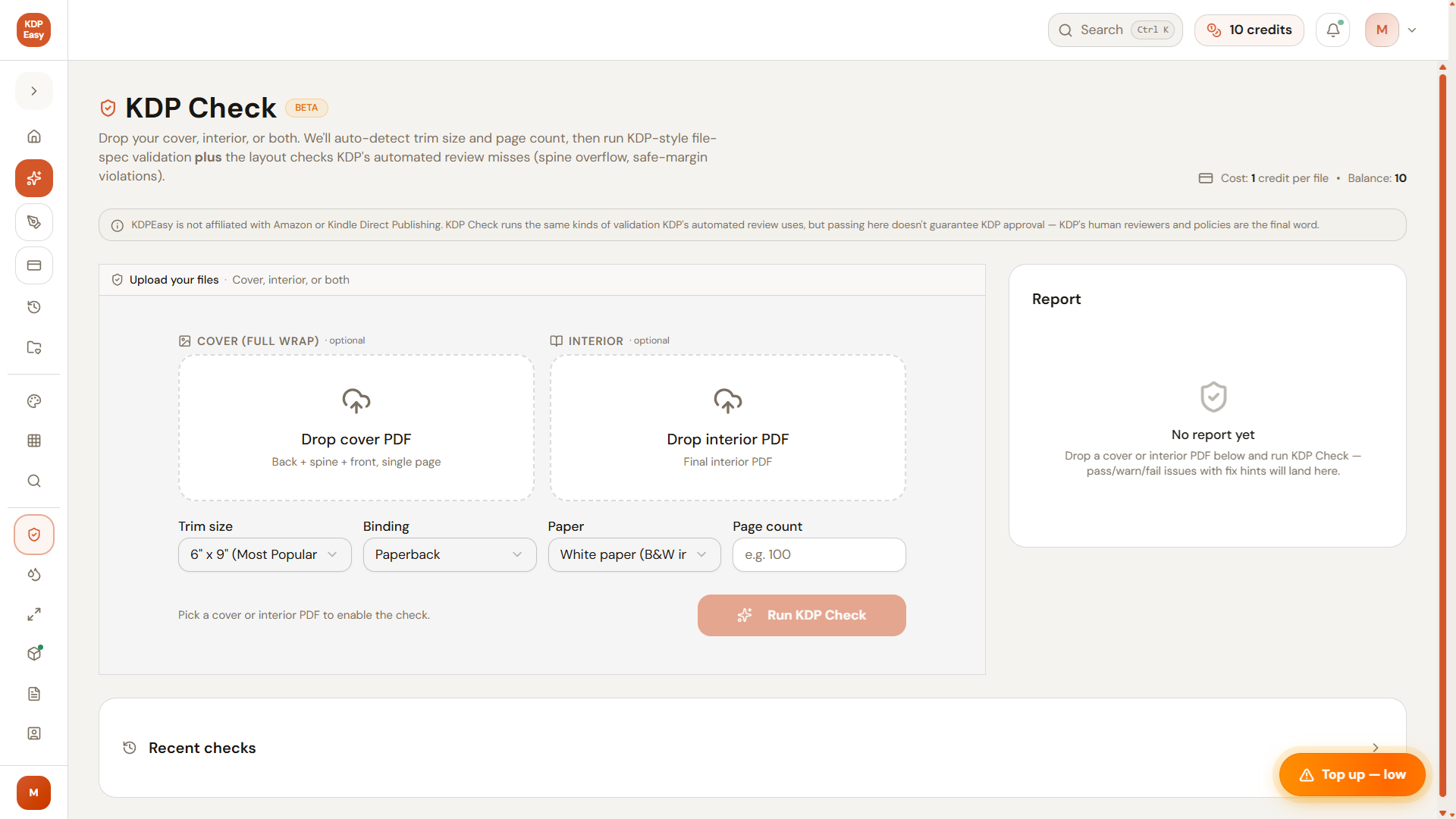Click the M account avatar in header
Screen dimensions: 1456x819
click(x=1382, y=30)
